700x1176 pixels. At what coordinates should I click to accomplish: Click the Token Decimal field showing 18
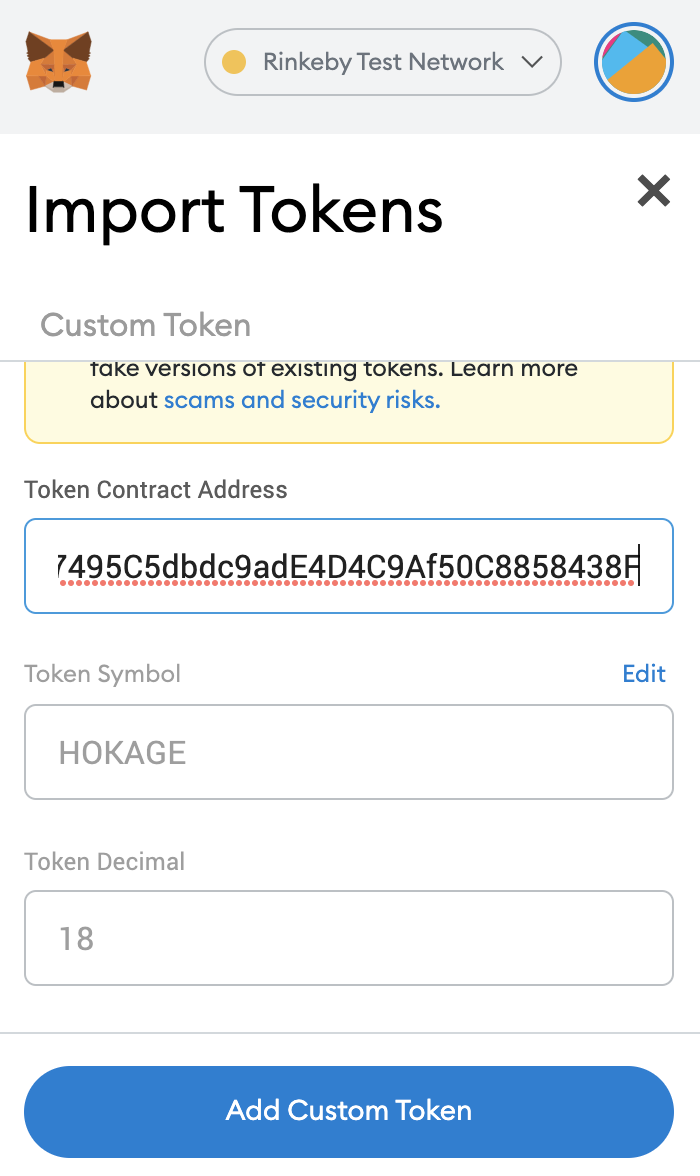(349, 938)
